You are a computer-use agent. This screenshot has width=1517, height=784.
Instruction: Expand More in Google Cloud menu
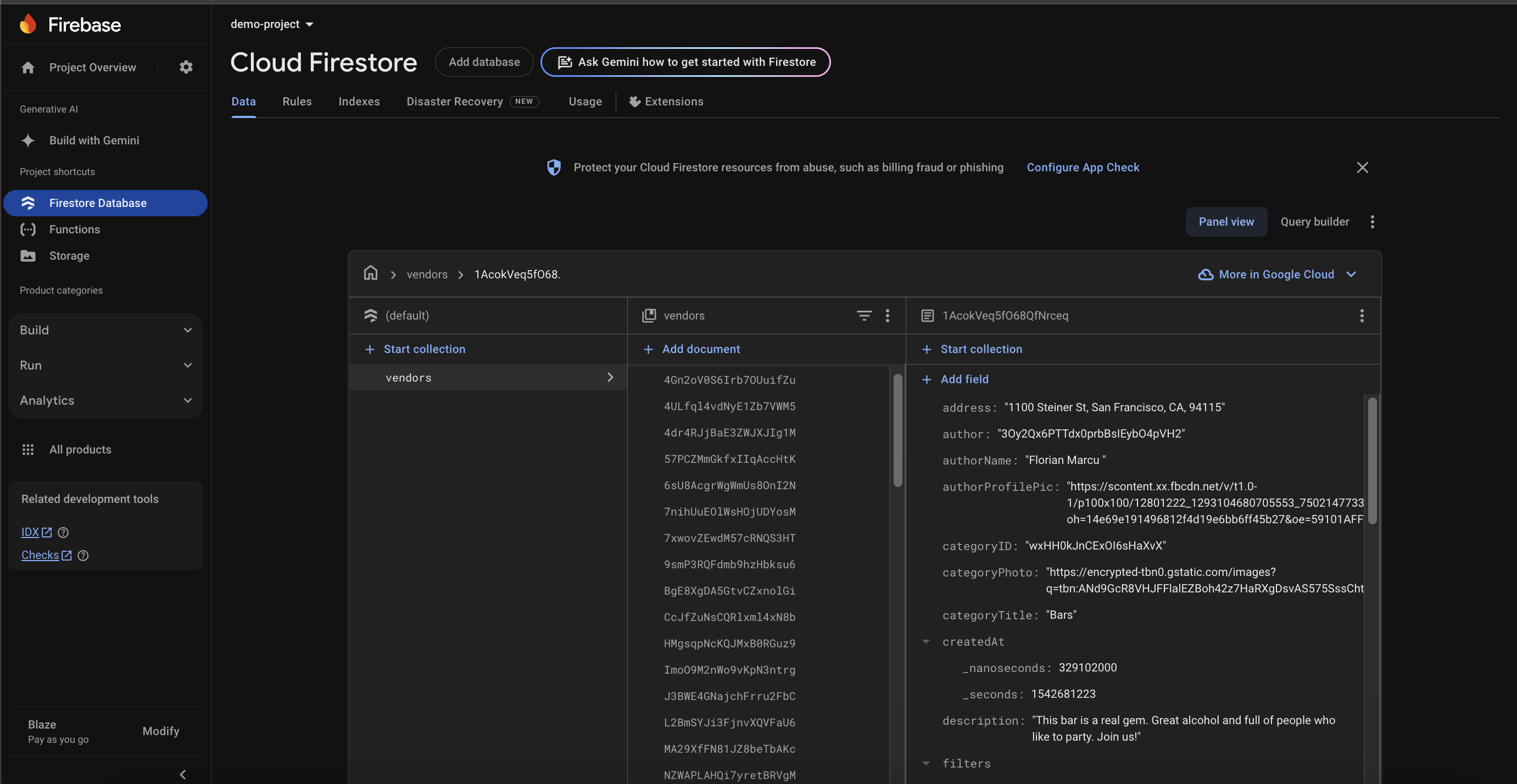point(1277,275)
